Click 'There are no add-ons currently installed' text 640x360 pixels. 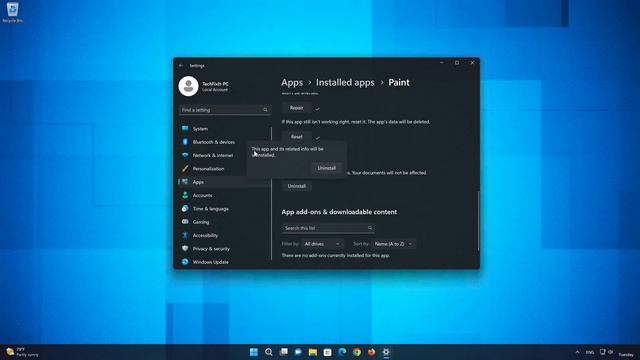336,256
